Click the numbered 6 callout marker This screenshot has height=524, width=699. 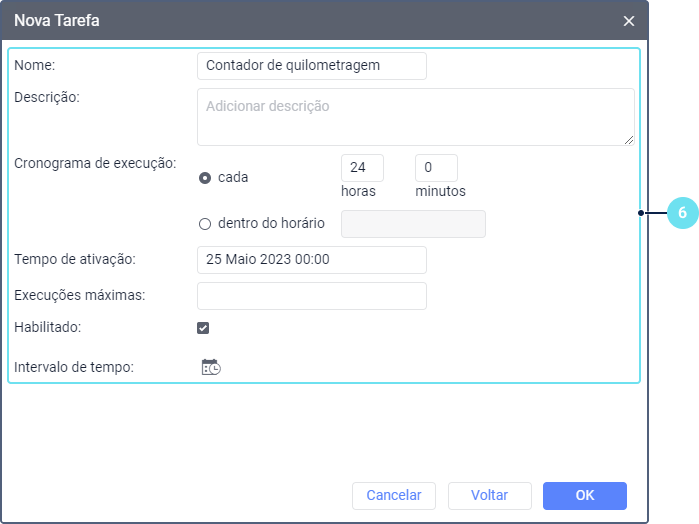click(x=681, y=213)
